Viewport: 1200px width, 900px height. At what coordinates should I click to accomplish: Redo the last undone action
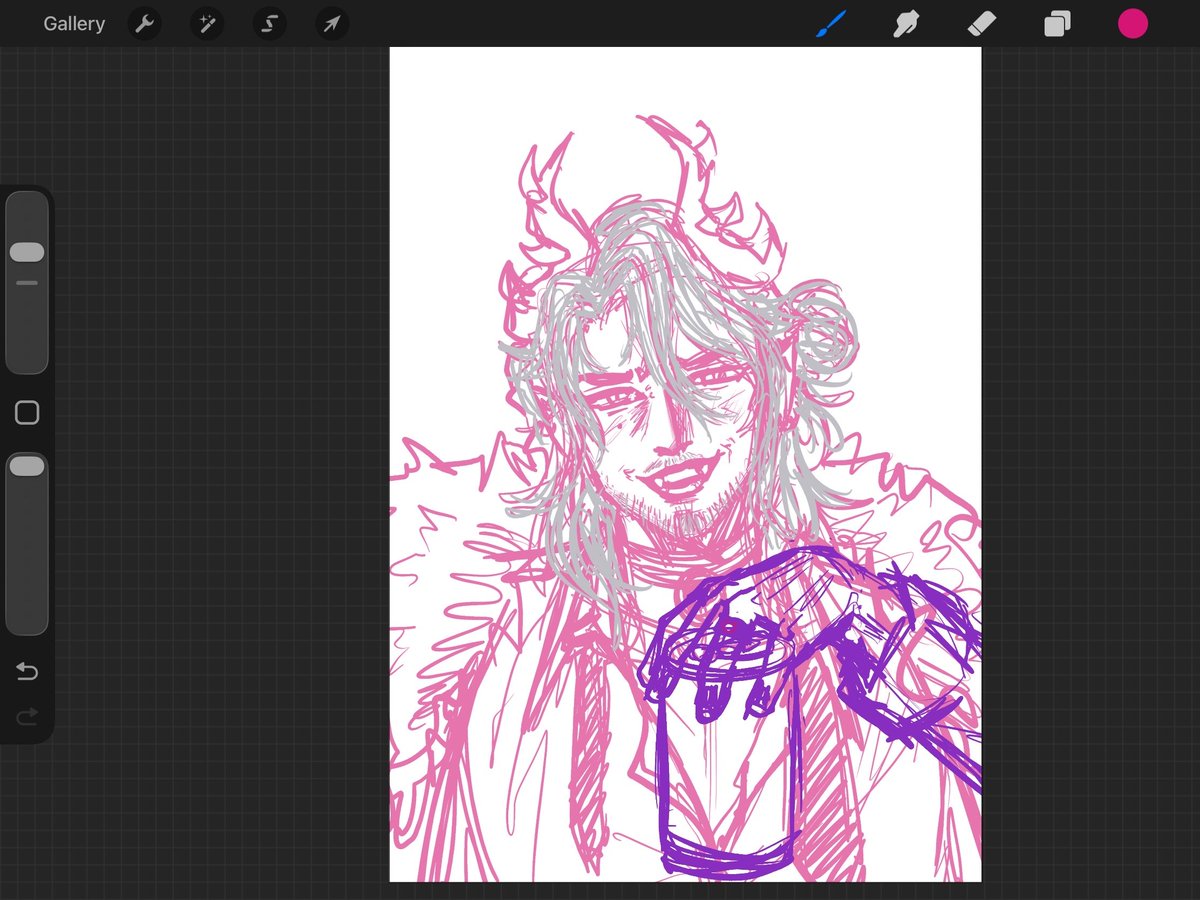27,716
